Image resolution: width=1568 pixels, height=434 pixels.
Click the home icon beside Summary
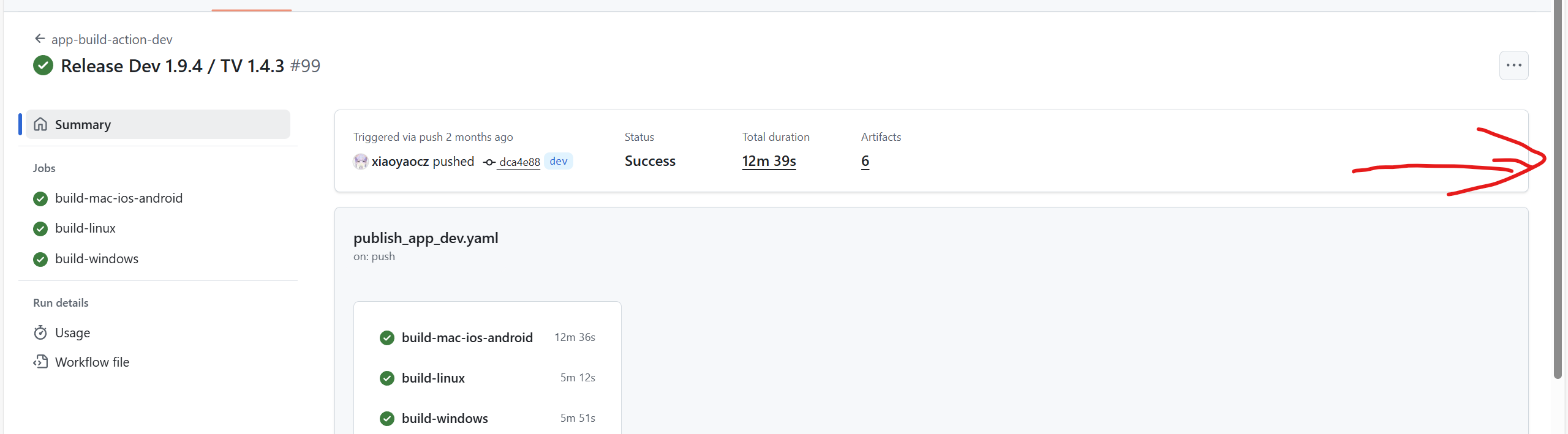(x=40, y=125)
